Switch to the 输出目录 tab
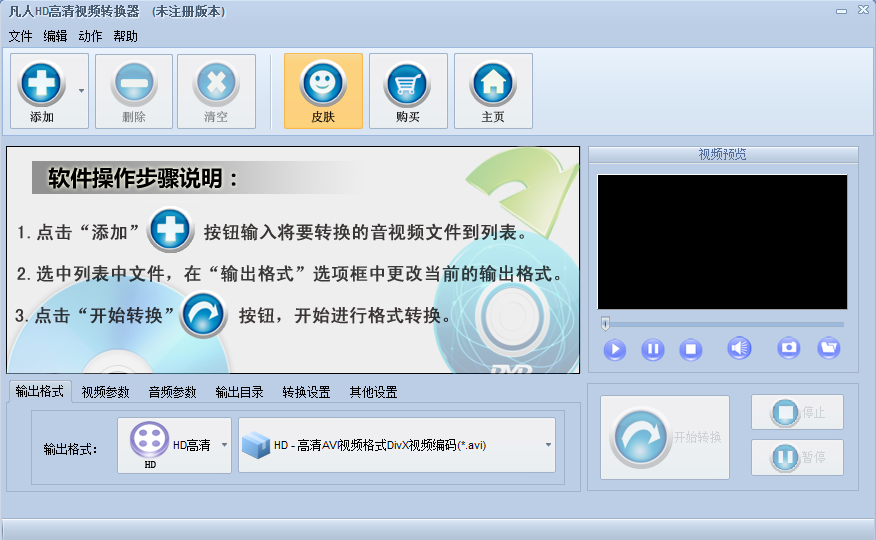Viewport: 876px width, 540px height. coord(240,392)
